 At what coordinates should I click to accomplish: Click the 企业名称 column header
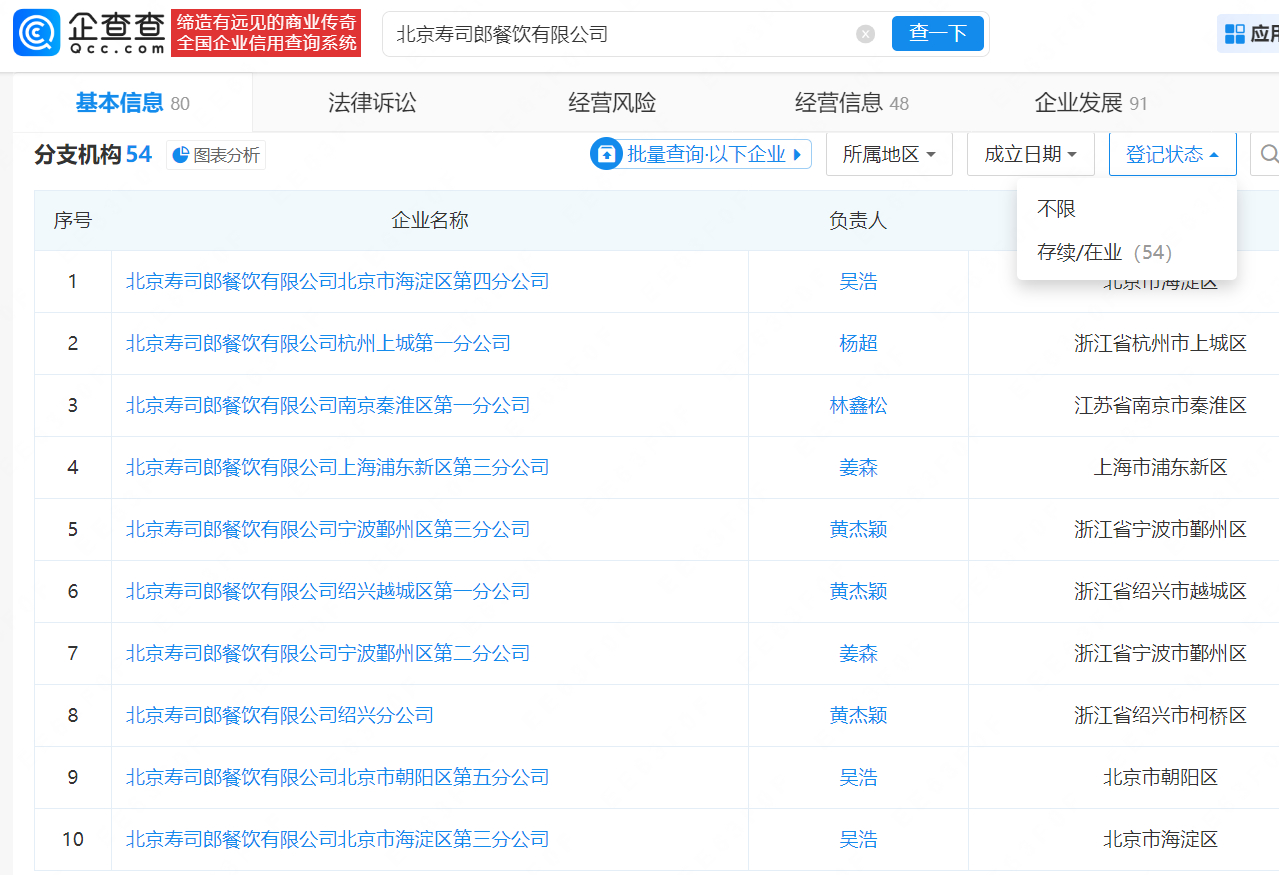[430, 220]
